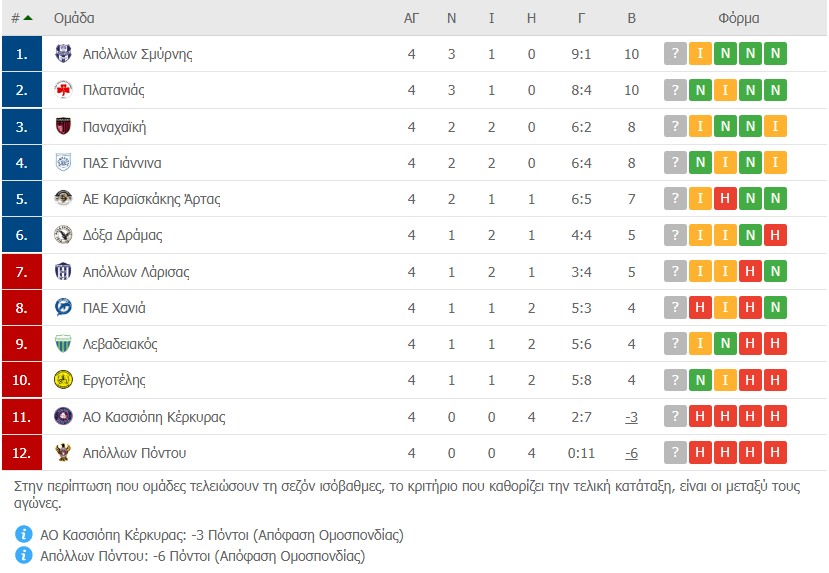Click the Πλατανιάς club crest

(x=64, y=90)
